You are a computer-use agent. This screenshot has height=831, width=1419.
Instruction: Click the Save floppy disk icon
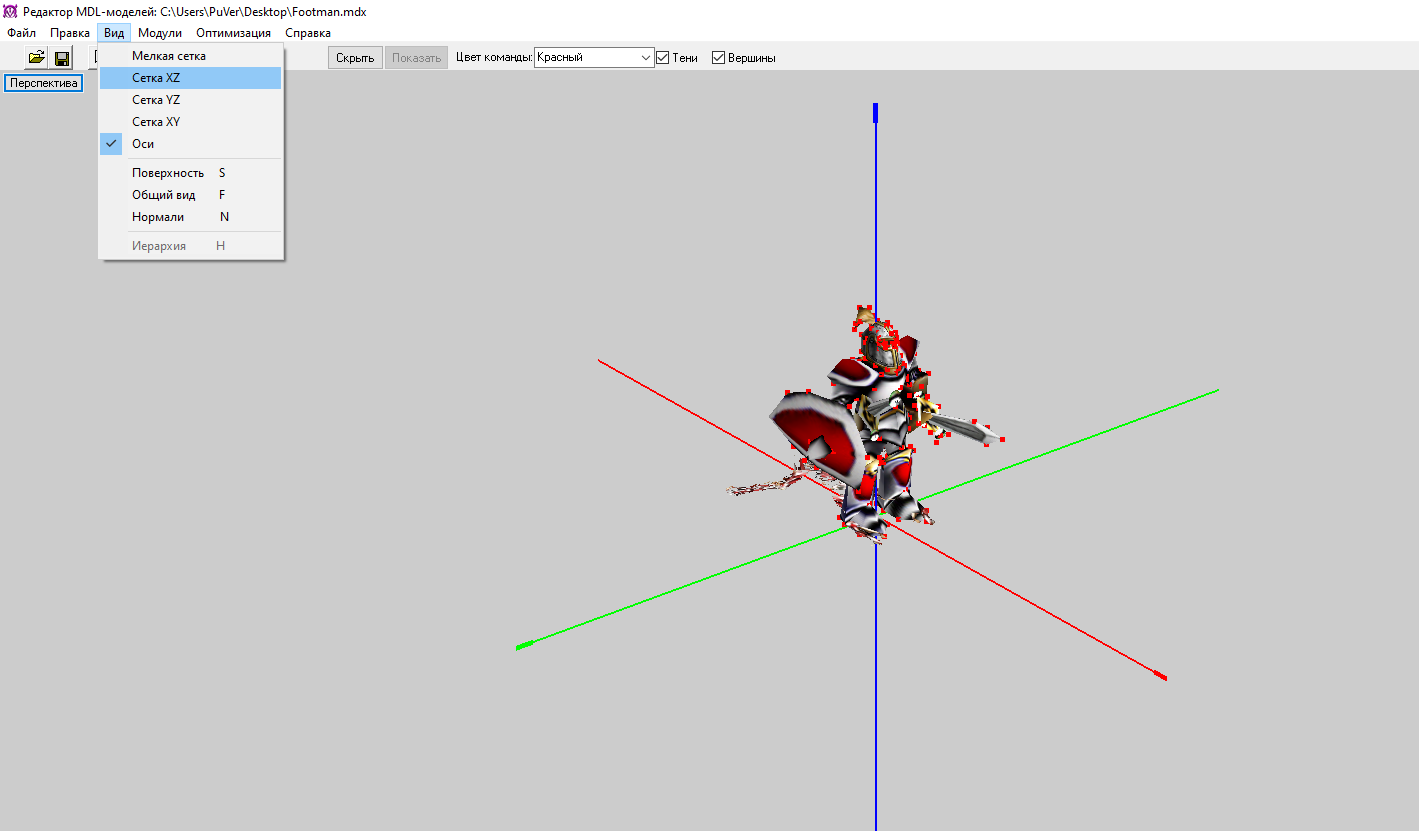(62, 58)
